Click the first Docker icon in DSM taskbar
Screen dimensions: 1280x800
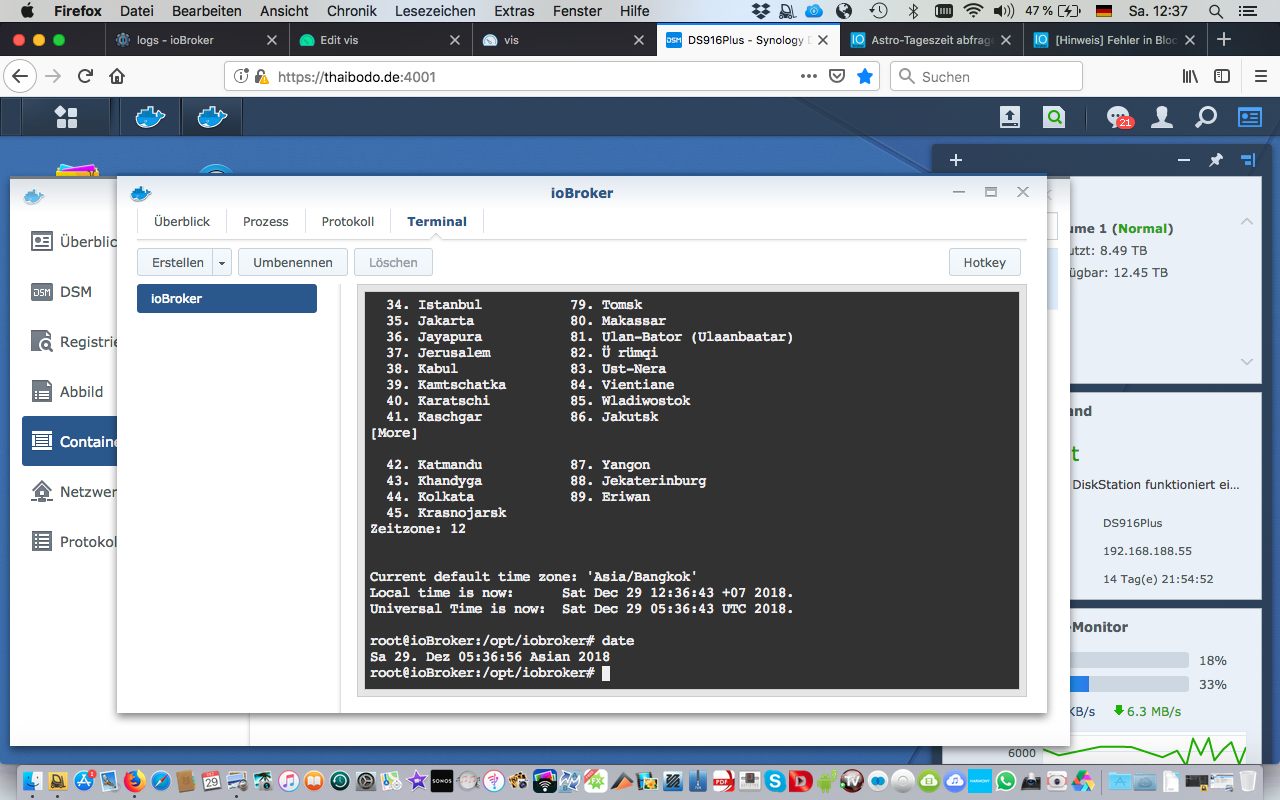[150, 117]
